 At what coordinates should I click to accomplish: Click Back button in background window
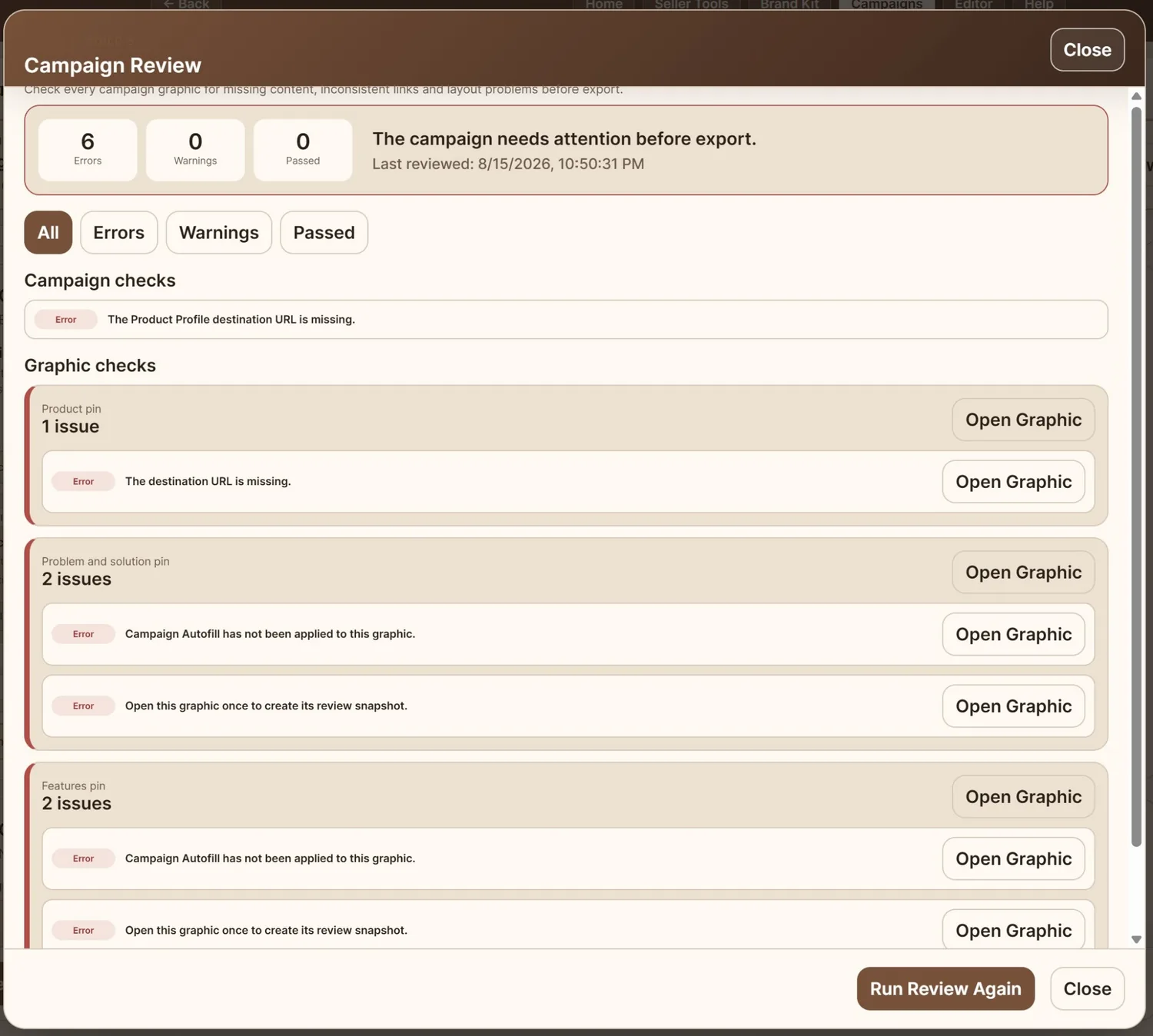tap(186, 5)
